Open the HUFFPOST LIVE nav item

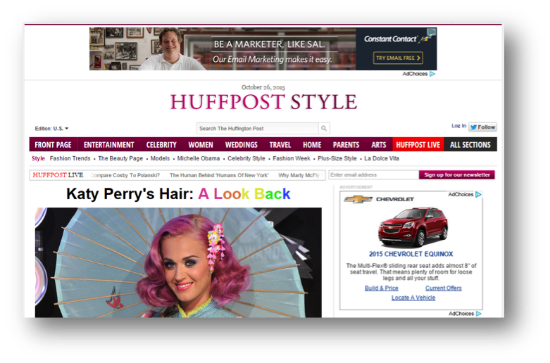[418, 145]
